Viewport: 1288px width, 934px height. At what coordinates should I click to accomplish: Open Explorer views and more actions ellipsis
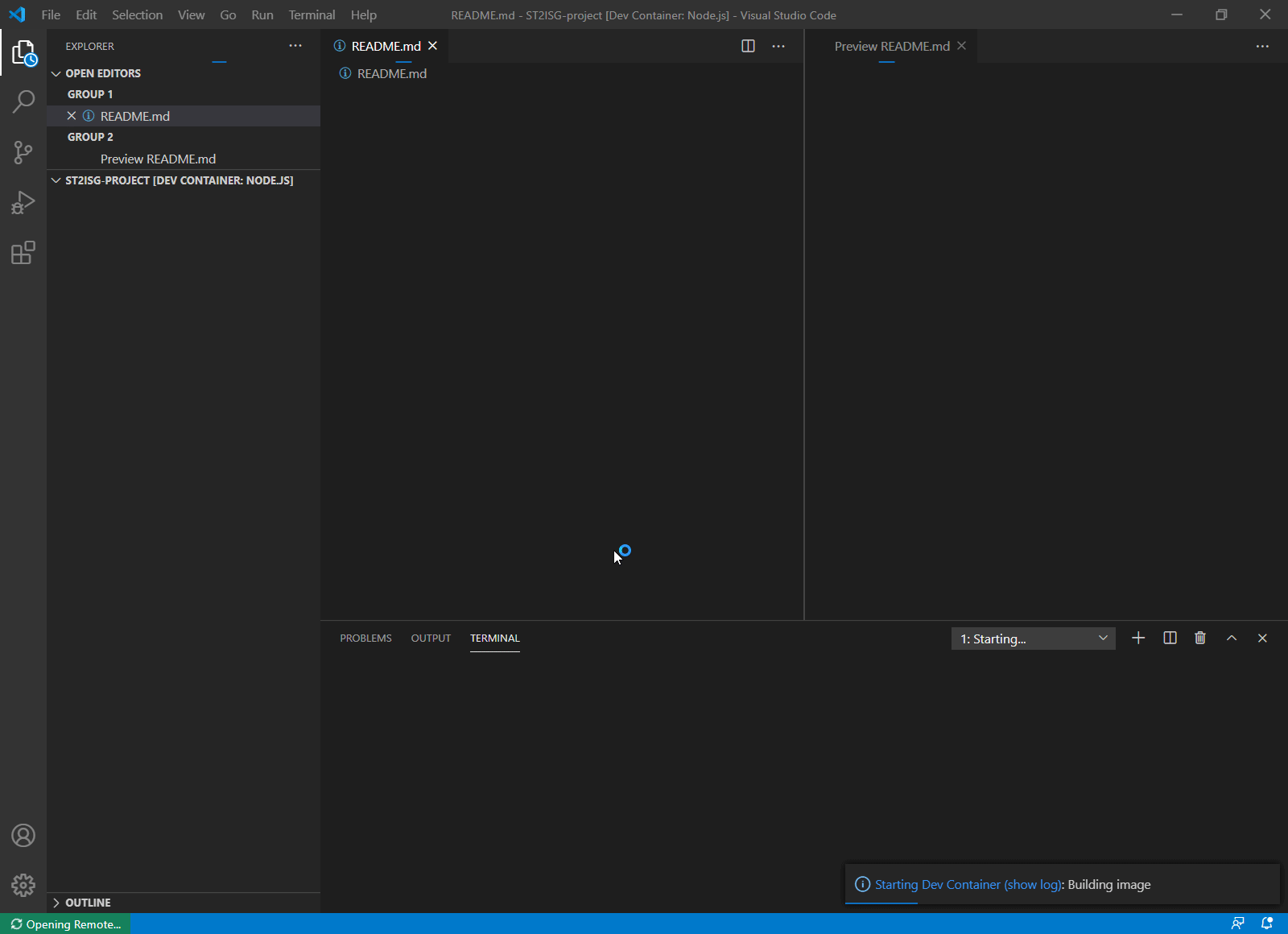click(x=295, y=46)
